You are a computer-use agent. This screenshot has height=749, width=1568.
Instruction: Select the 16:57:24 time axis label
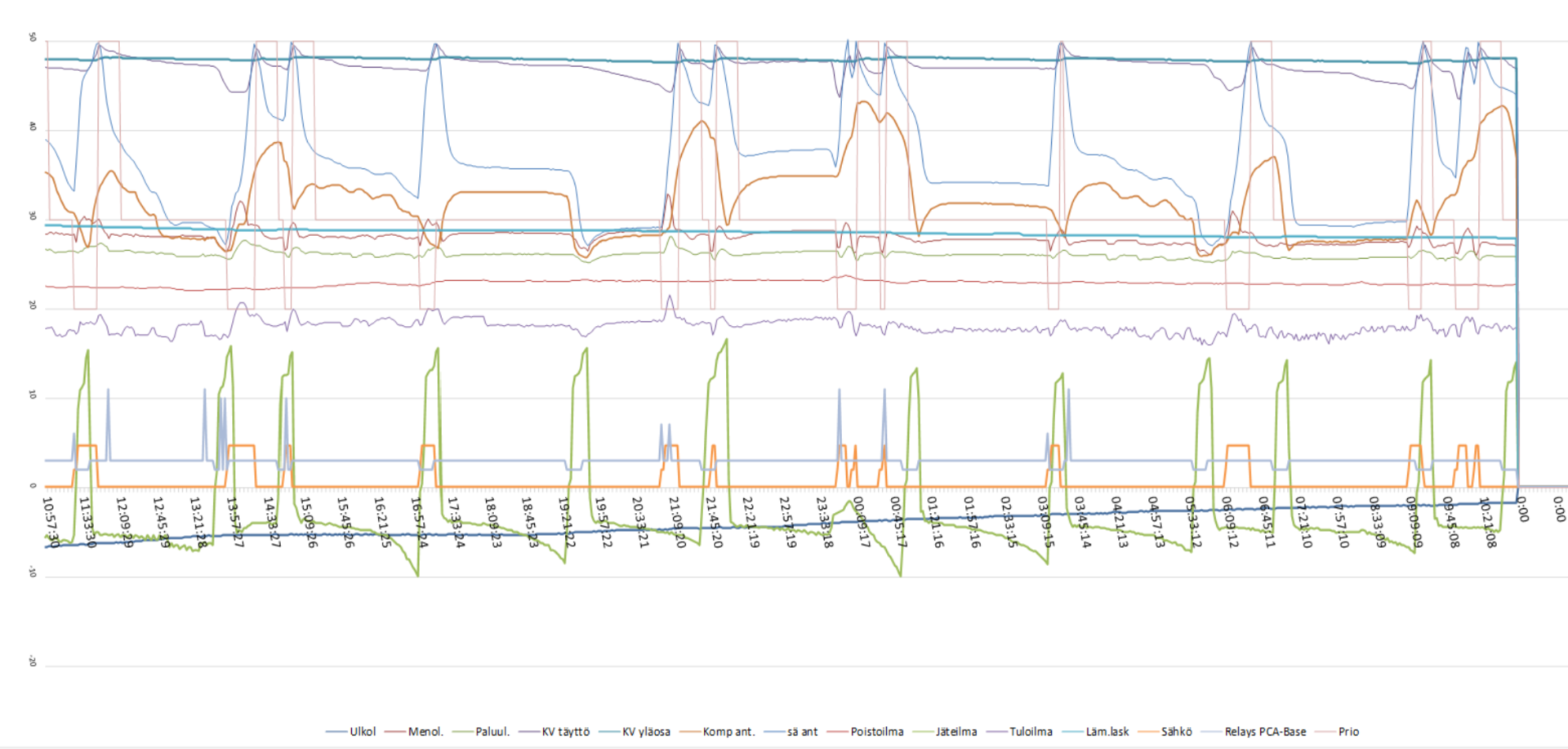[x=420, y=523]
